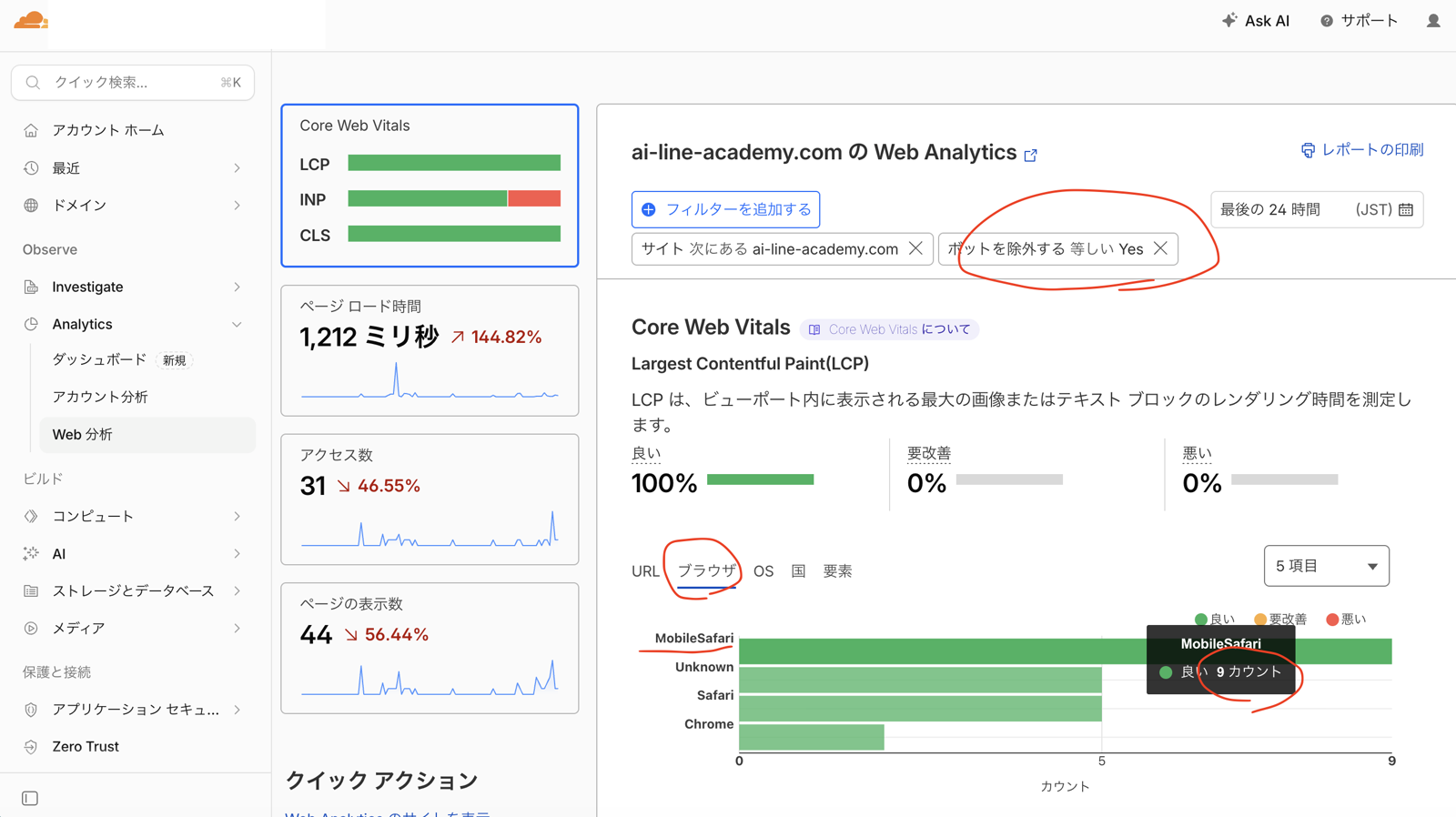Image resolution: width=1456 pixels, height=817 pixels.
Task: Click the 最近 clock icon
Action: point(31,167)
